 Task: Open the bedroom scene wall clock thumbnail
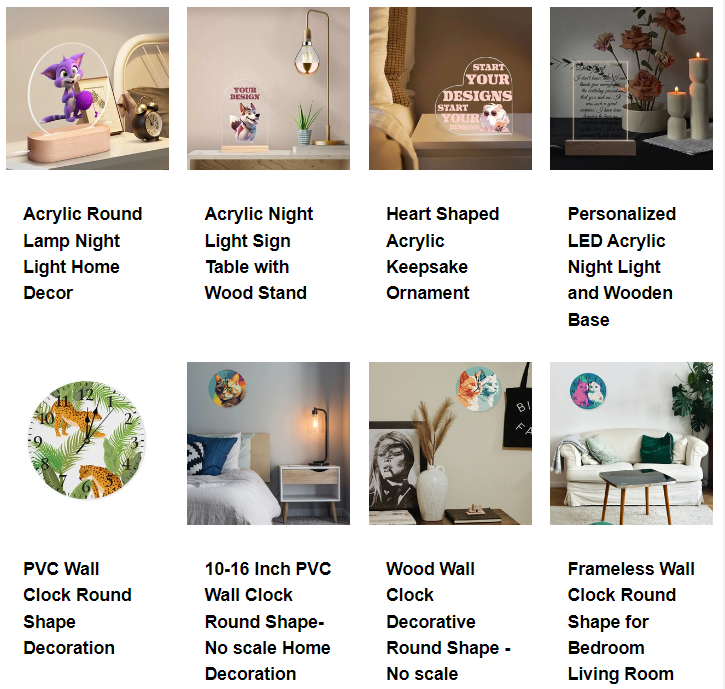pyautogui.click(x=268, y=443)
